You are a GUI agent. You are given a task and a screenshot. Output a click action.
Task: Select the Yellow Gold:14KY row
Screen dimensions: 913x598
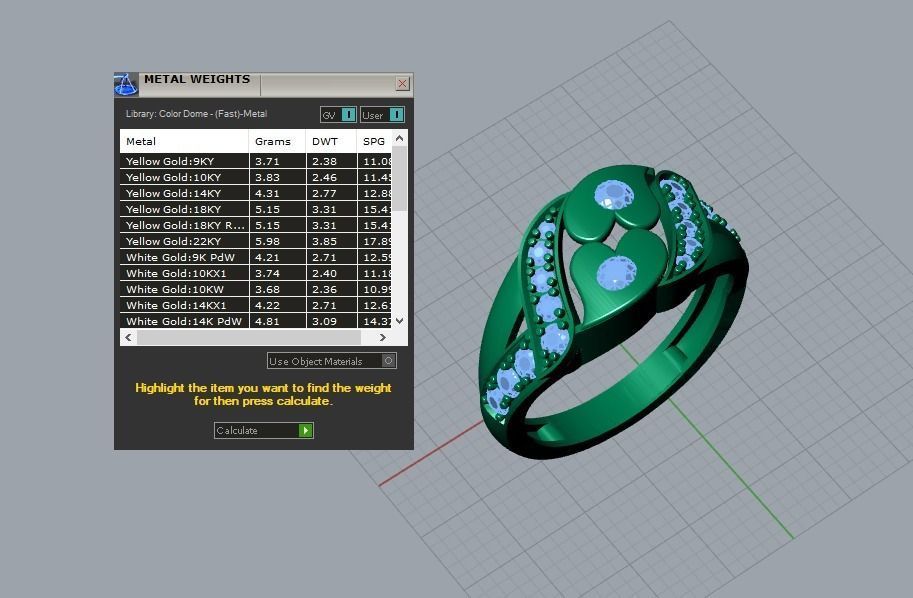(256, 193)
